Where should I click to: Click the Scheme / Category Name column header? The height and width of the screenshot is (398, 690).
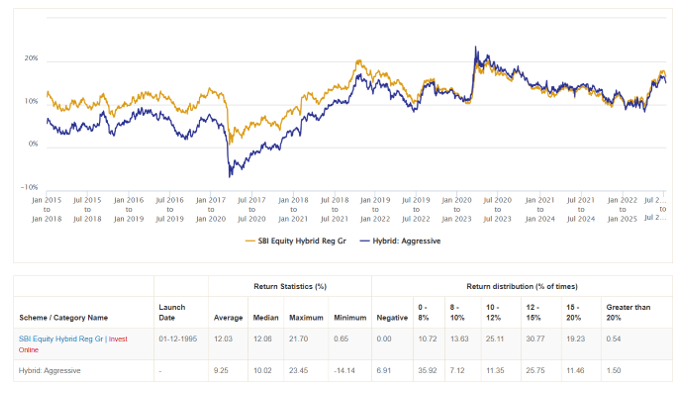[63, 318]
